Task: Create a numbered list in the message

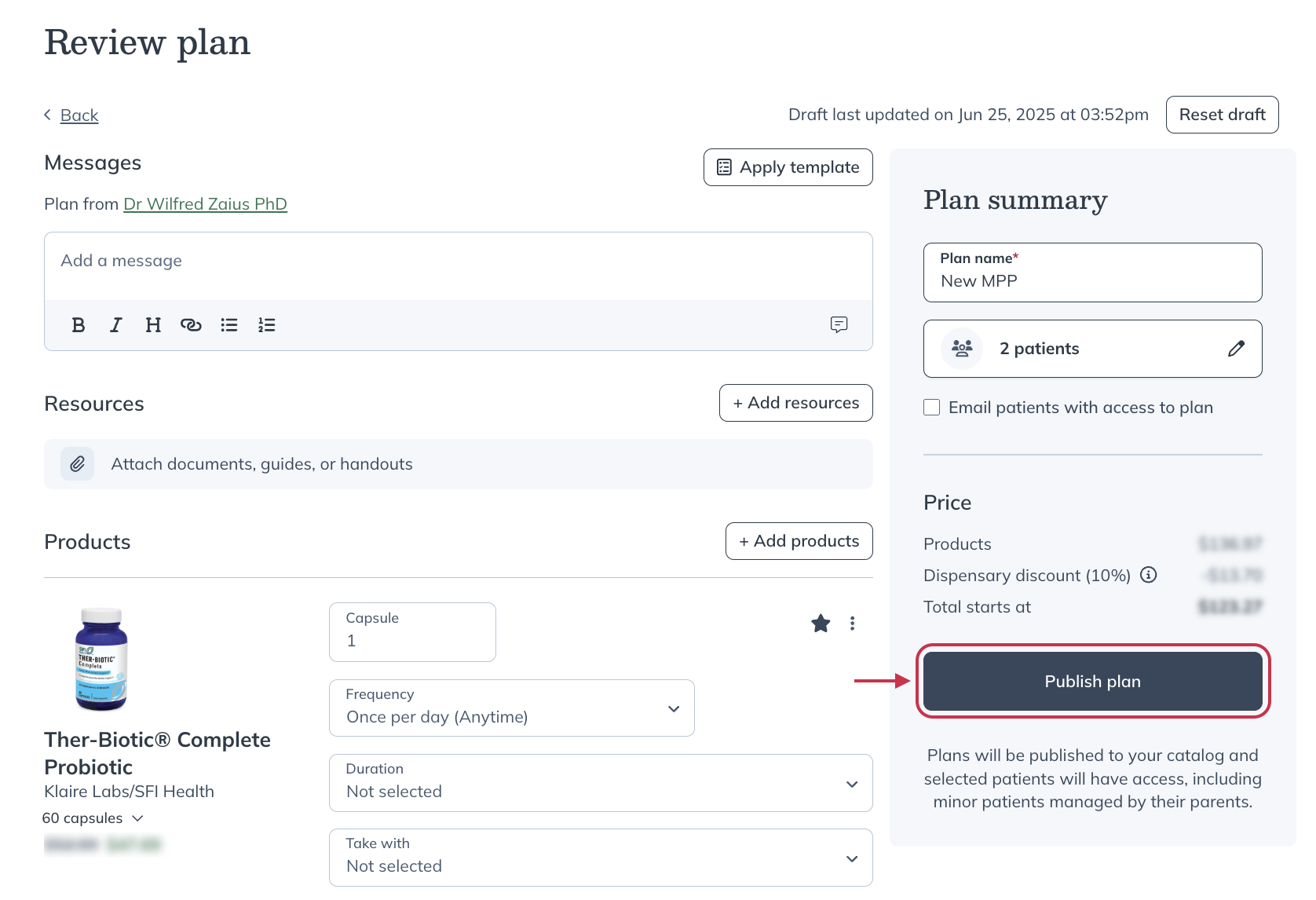Action: tap(266, 324)
